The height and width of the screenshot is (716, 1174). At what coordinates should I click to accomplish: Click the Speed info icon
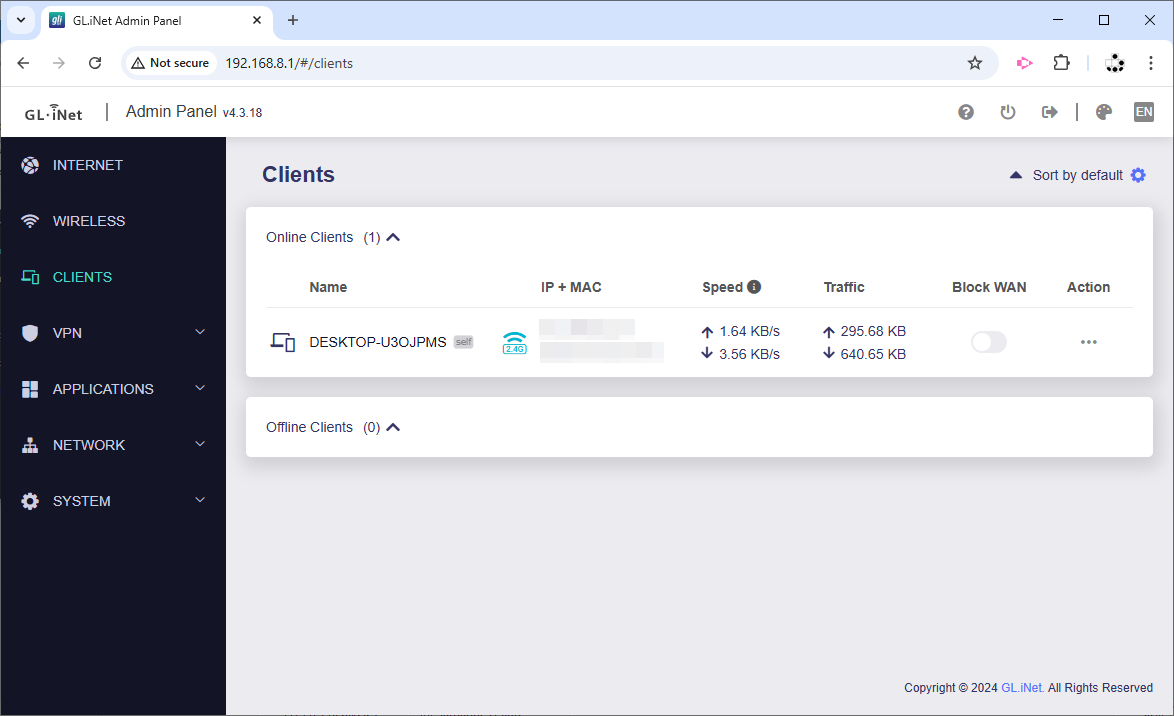coord(754,287)
